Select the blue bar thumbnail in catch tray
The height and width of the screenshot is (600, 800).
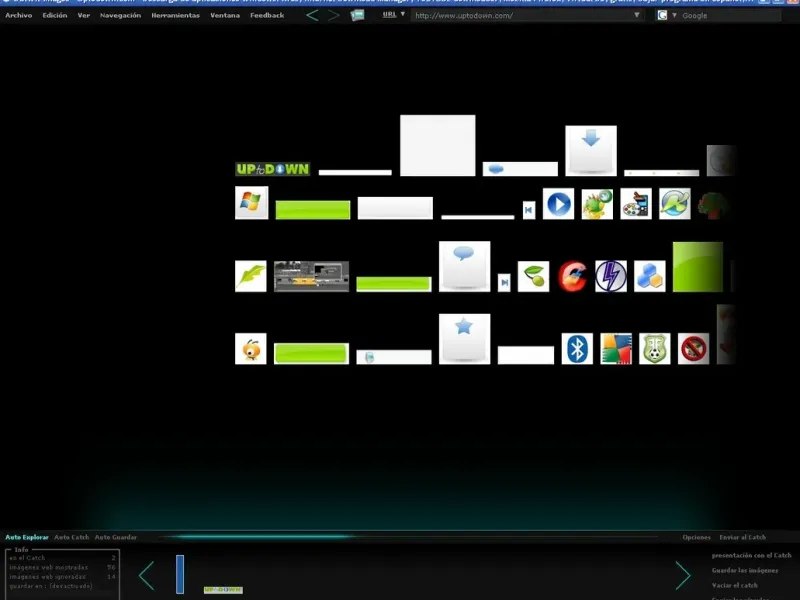(x=180, y=574)
